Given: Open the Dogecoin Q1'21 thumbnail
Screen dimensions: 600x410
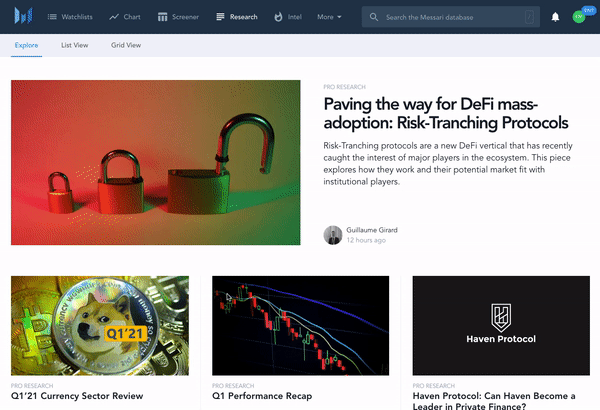Looking at the screenshot, I should (x=100, y=325).
